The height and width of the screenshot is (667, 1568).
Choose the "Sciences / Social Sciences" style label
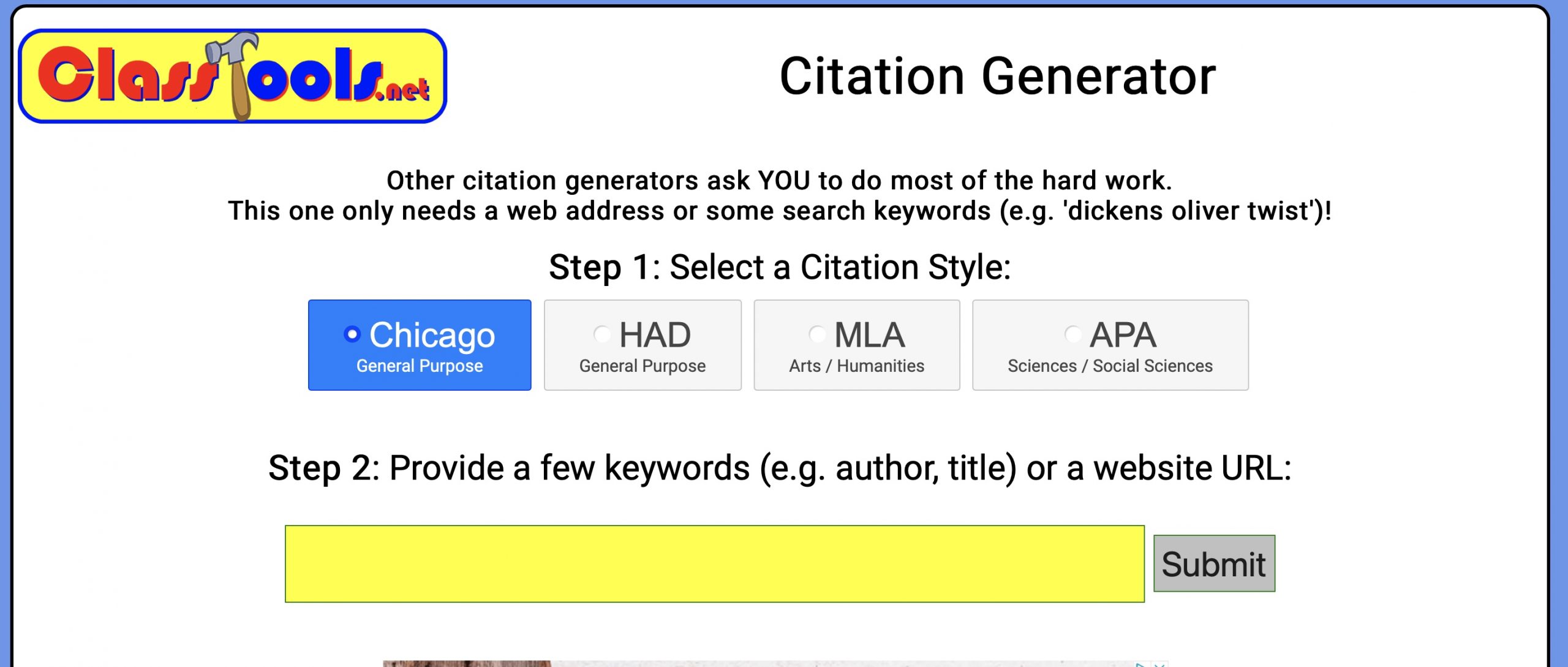pyautogui.click(x=1110, y=366)
